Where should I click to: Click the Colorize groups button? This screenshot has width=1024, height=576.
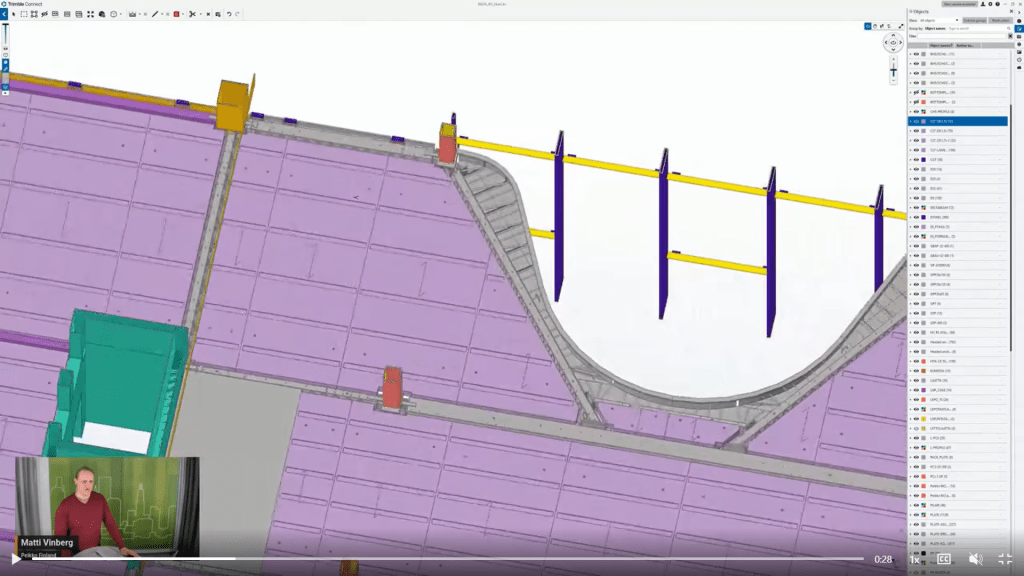(974, 20)
